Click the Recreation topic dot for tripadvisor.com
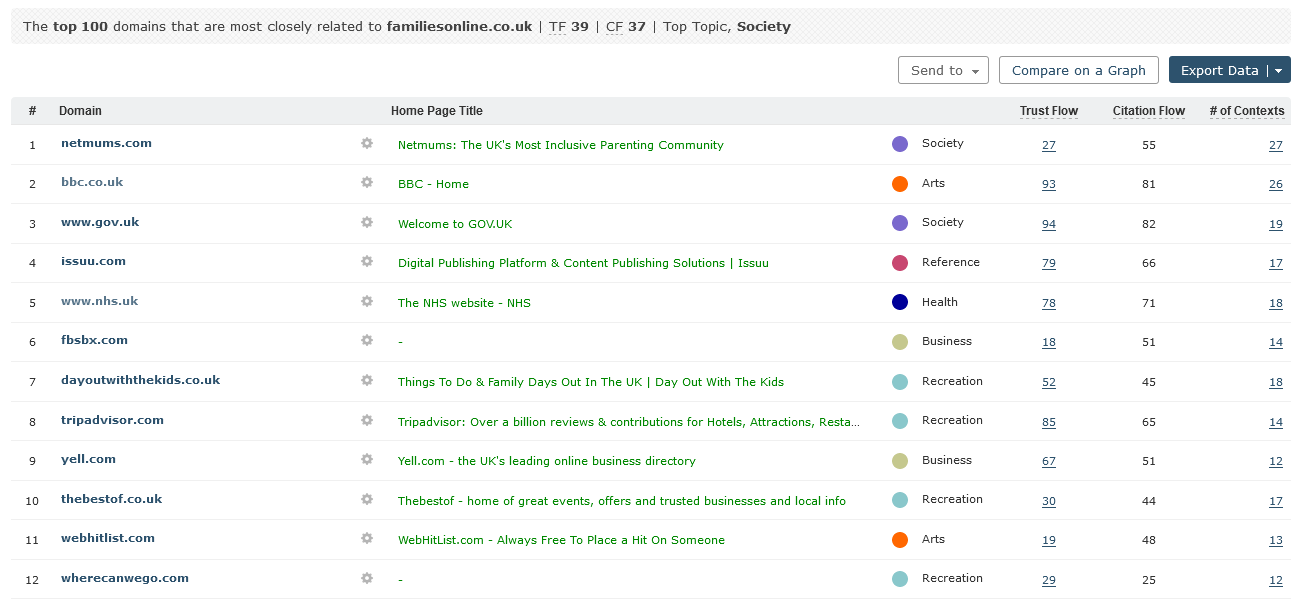Image resolution: width=1307 pixels, height=599 pixels. click(x=900, y=421)
